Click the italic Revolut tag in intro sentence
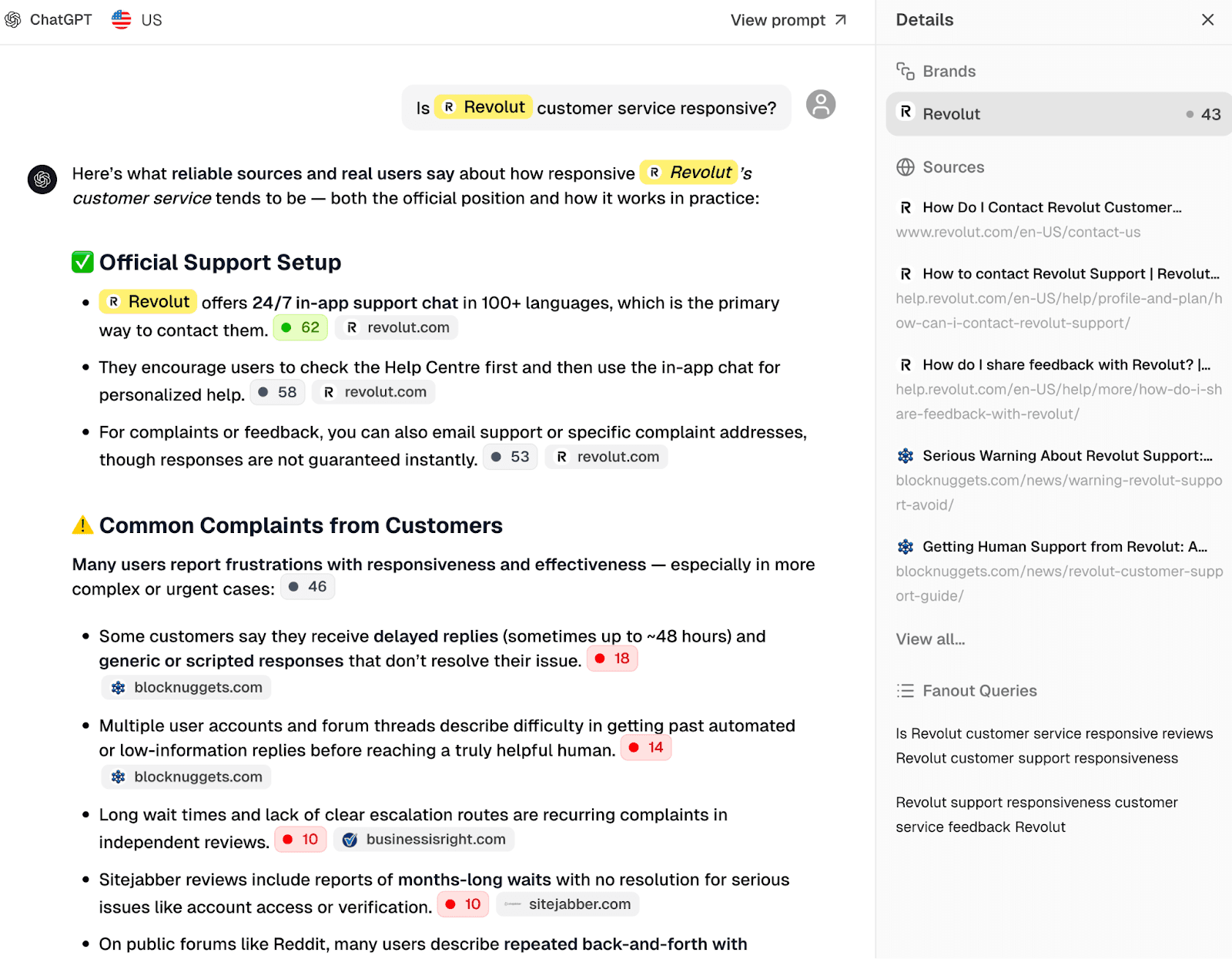 click(689, 172)
